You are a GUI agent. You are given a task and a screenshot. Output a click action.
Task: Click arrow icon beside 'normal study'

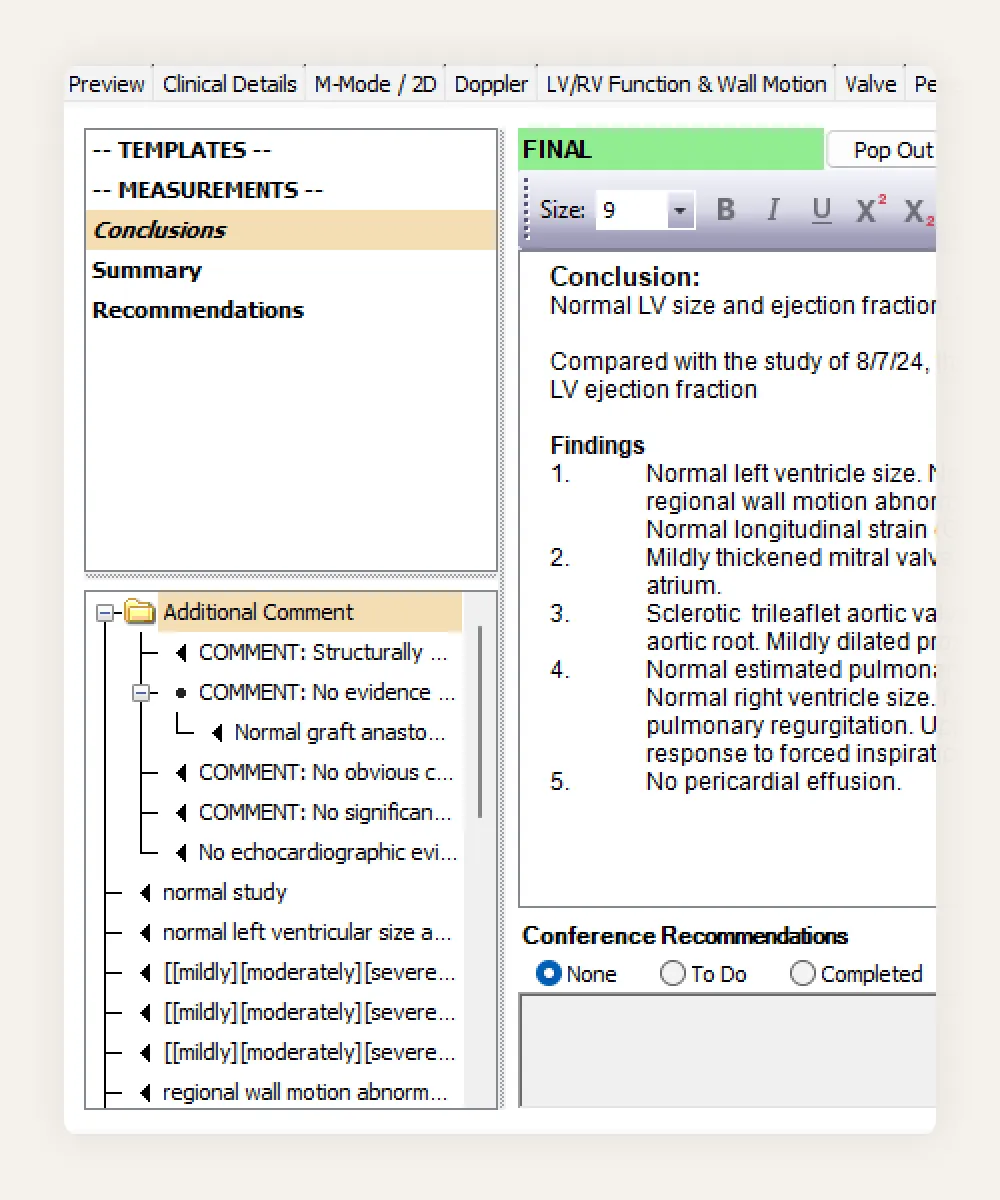tap(146, 892)
